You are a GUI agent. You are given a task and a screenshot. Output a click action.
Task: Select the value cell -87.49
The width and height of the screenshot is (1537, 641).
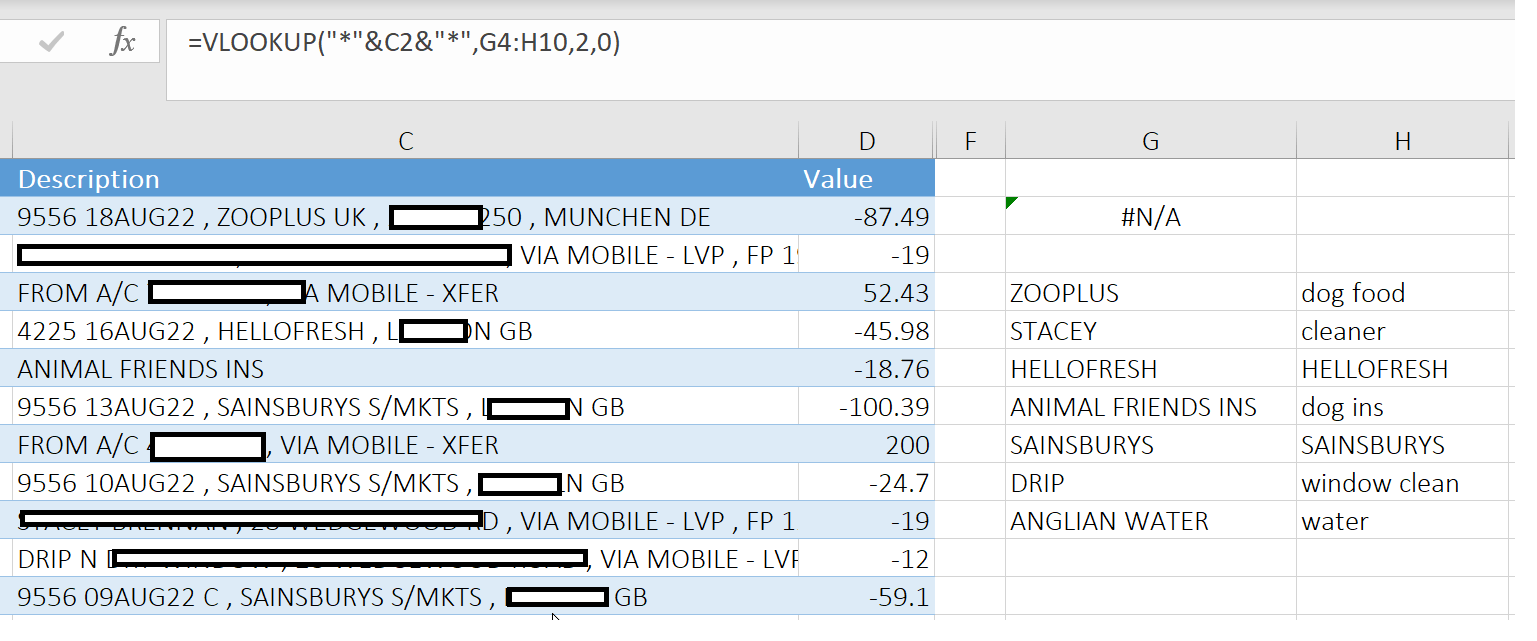[x=866, y=217]
